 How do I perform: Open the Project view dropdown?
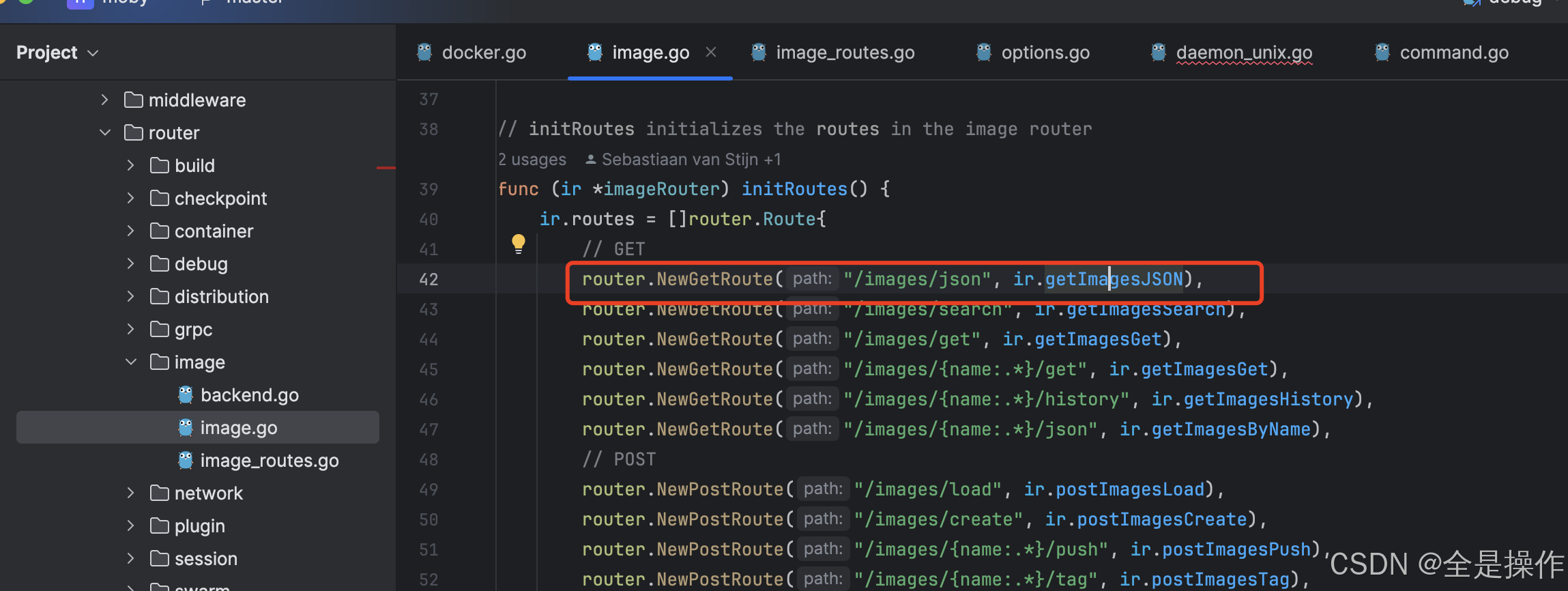tap(57, 53)
